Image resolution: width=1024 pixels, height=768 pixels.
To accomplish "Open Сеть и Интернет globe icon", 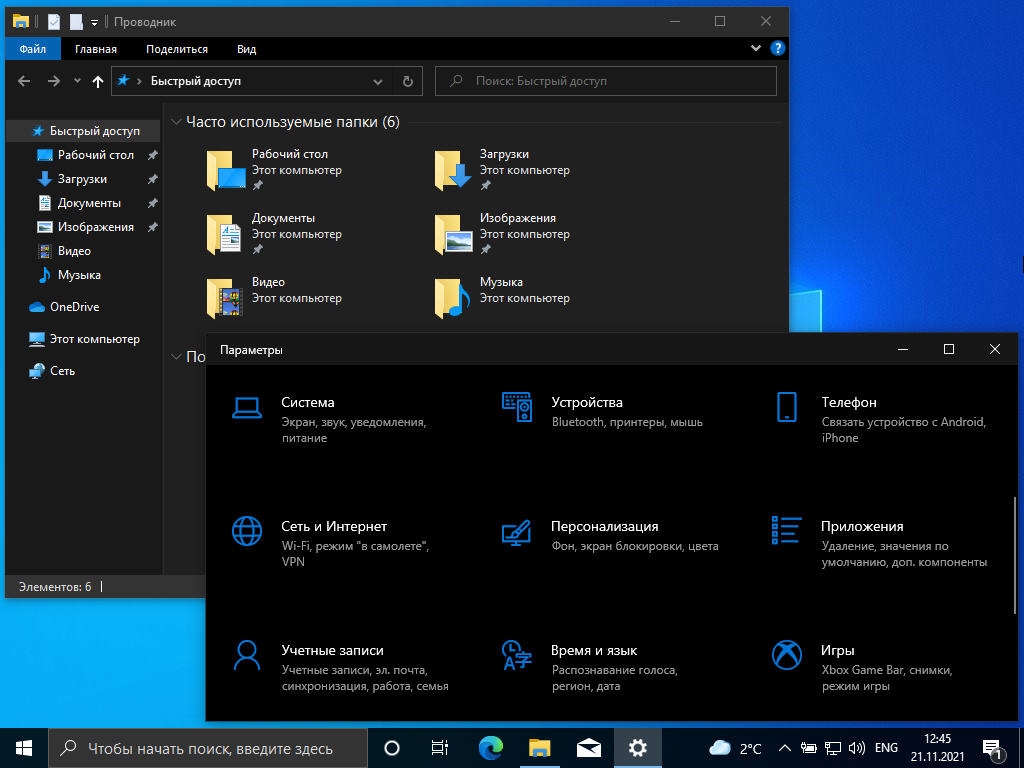I will point(247,531).
